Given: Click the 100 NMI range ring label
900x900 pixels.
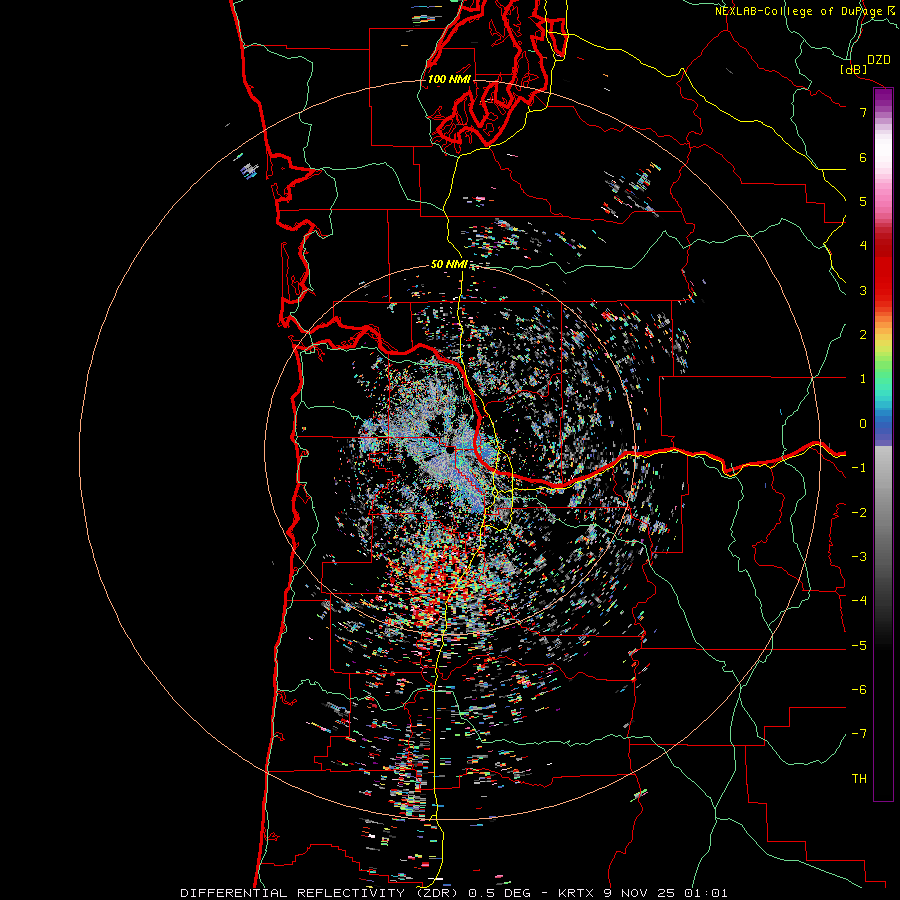Looking at the screenshot, I should [x=449, y=79].
